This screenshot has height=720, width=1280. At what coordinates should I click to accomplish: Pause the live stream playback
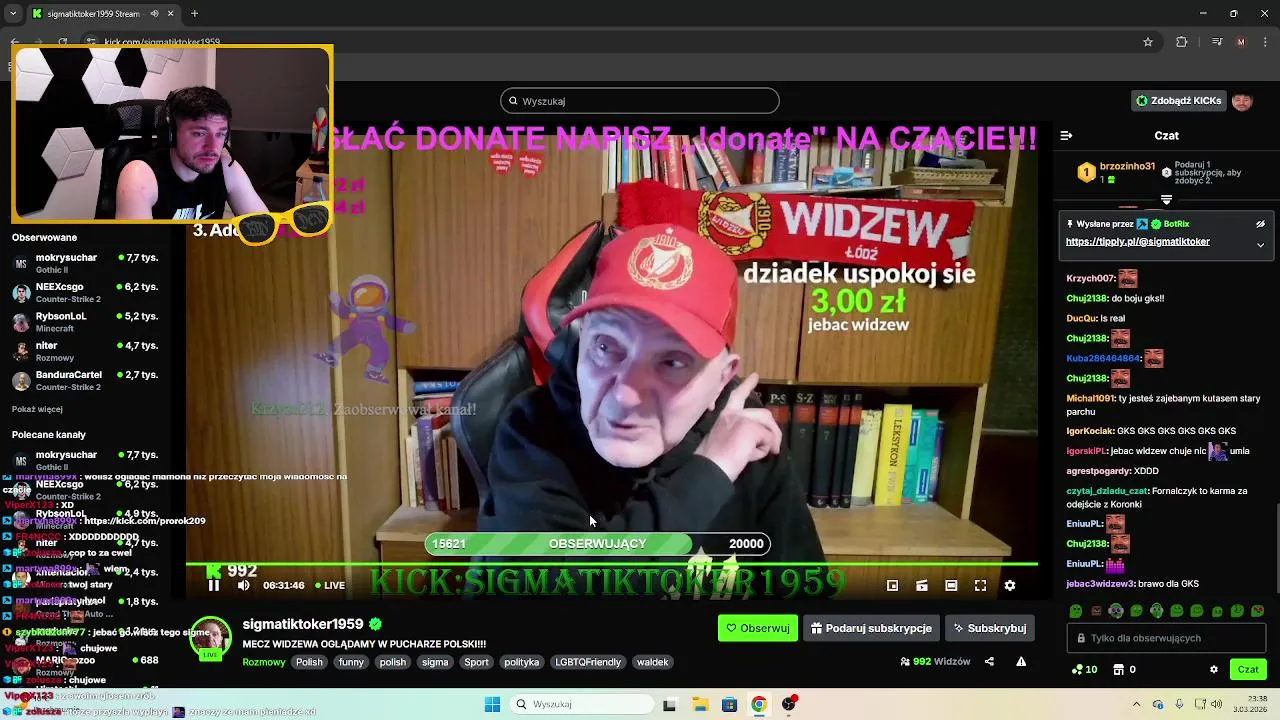[213, 586]
